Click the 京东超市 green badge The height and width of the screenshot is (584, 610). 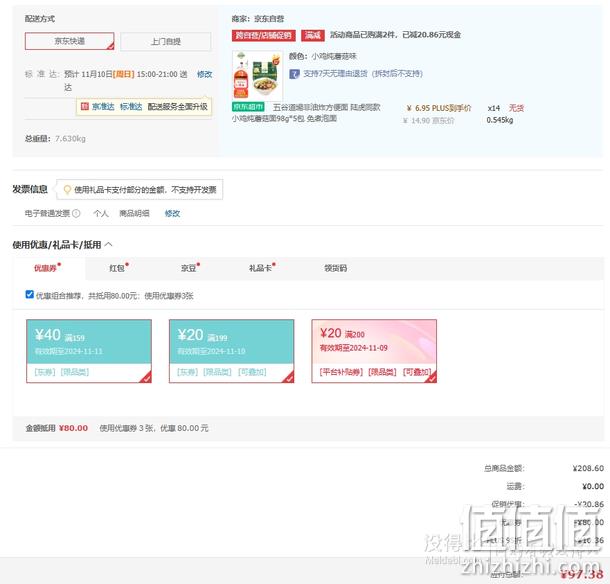pos(248,107)
